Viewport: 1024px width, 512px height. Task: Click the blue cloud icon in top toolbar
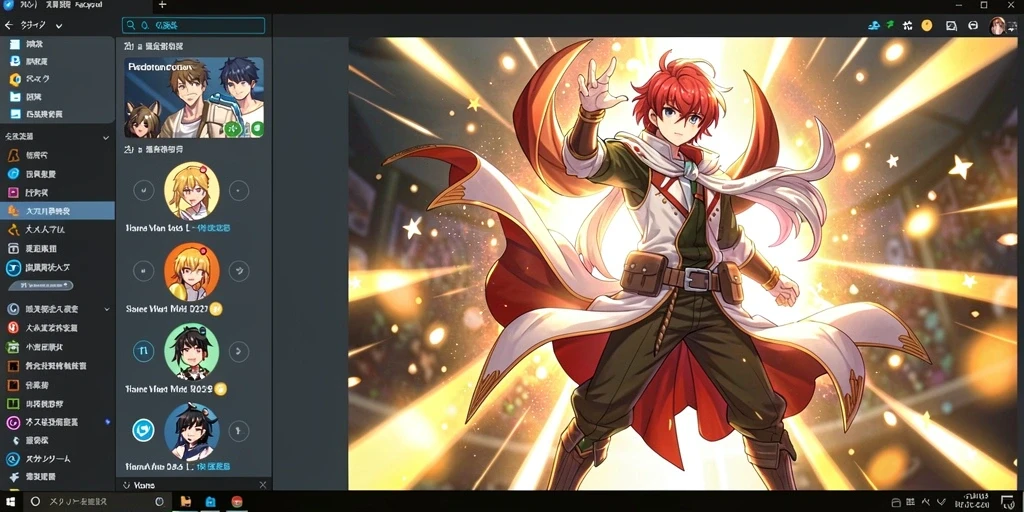click(874, 25)
